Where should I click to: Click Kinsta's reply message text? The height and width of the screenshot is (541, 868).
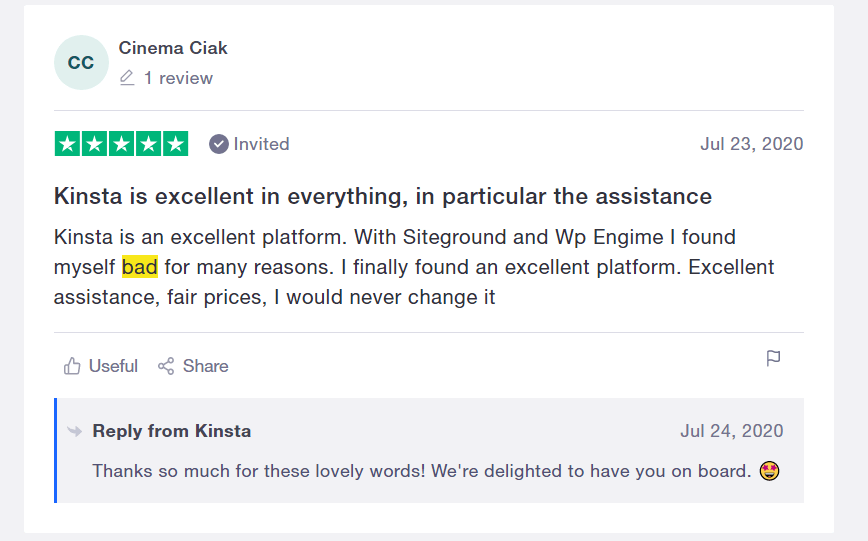[x=421, y=470]
